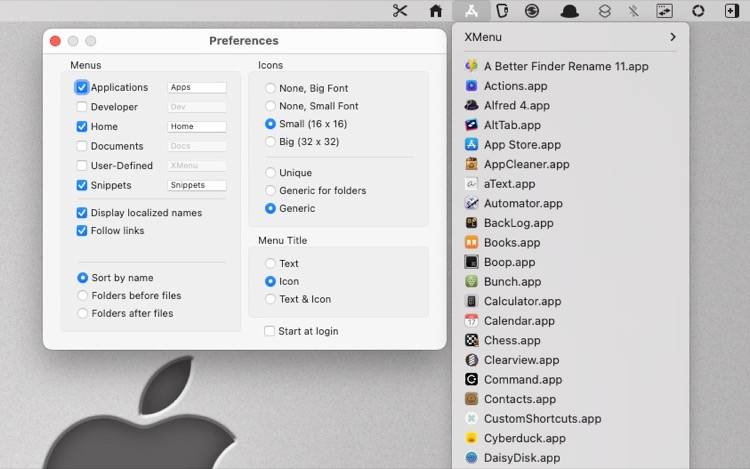Click the Books.app orange icon
This screenshot has width=750, height=469.
(471, 242)
